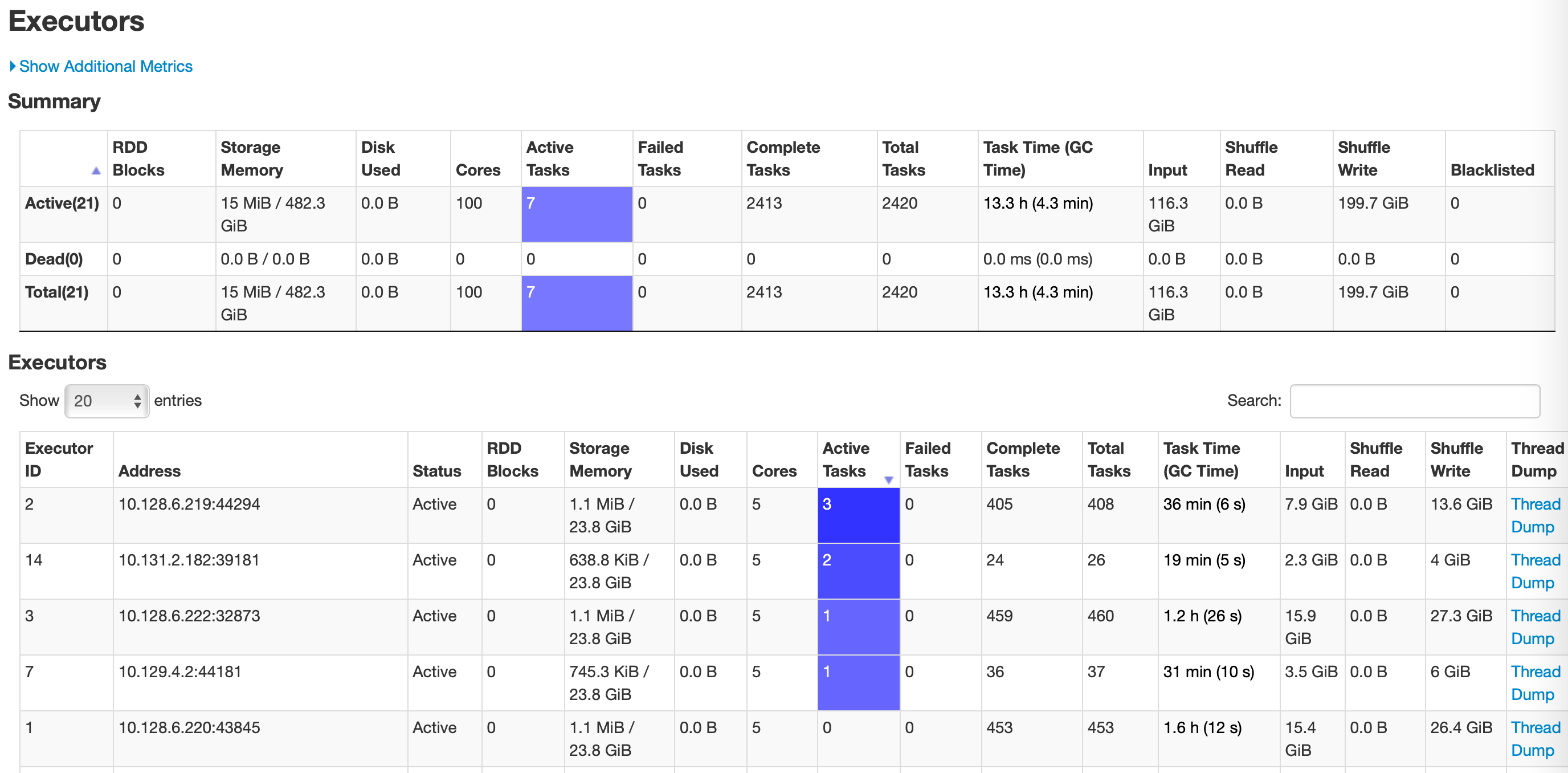Sort executors by Cores column

click(775, 470)
